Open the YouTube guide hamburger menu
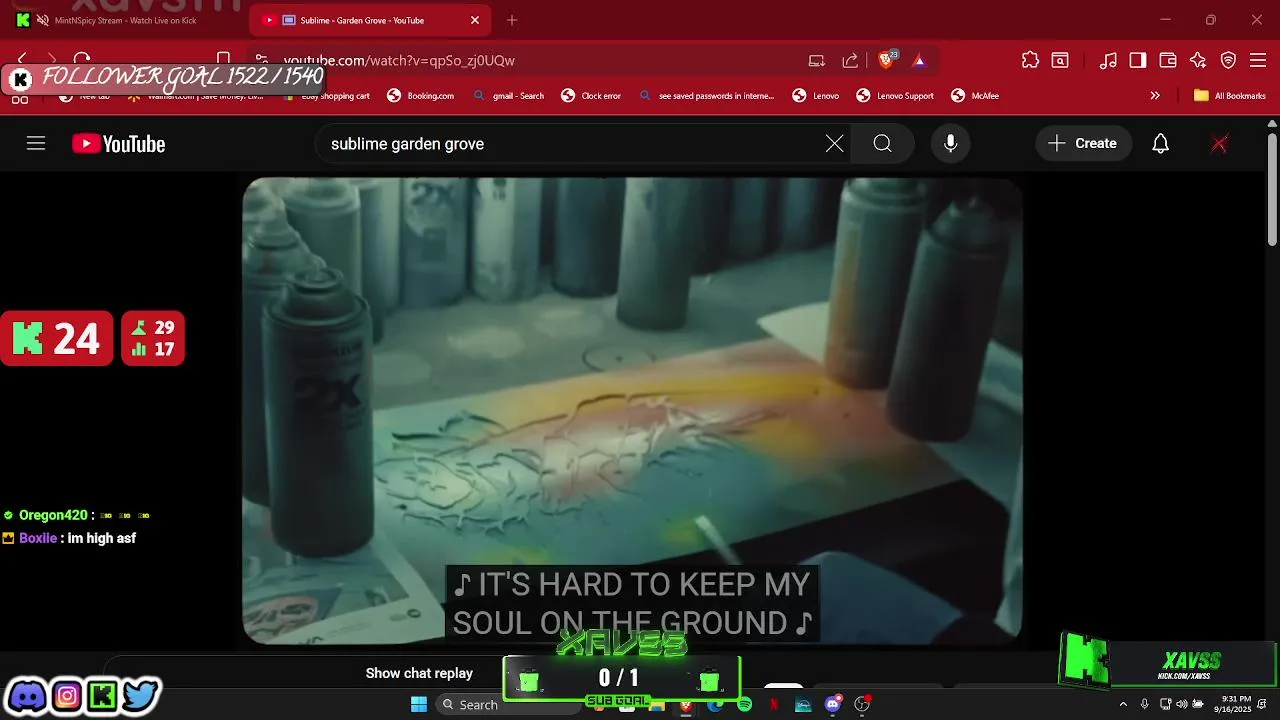This screenshot has height=720, width=1280. pyautogui.click(x=36, y=144)
